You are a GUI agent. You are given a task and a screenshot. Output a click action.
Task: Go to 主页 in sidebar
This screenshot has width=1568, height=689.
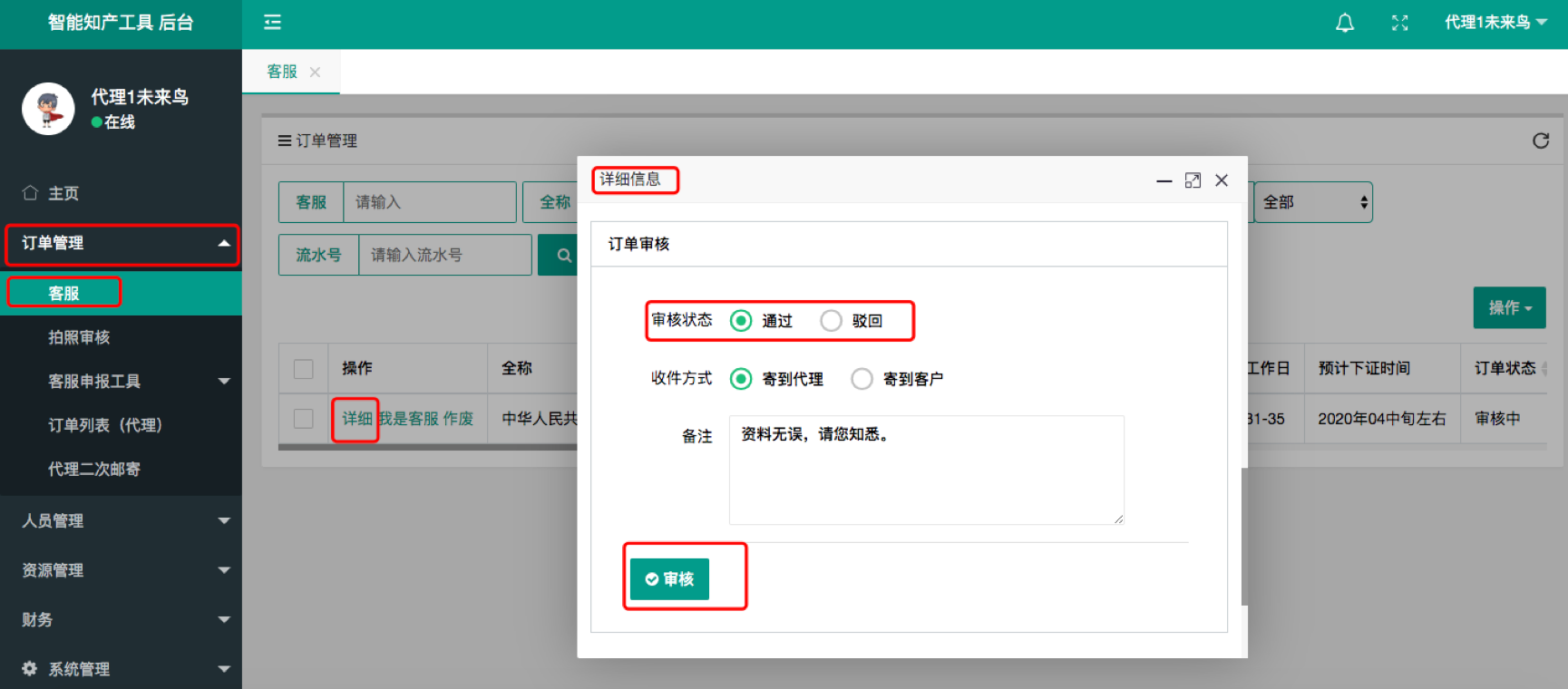[x=63, y=193]
